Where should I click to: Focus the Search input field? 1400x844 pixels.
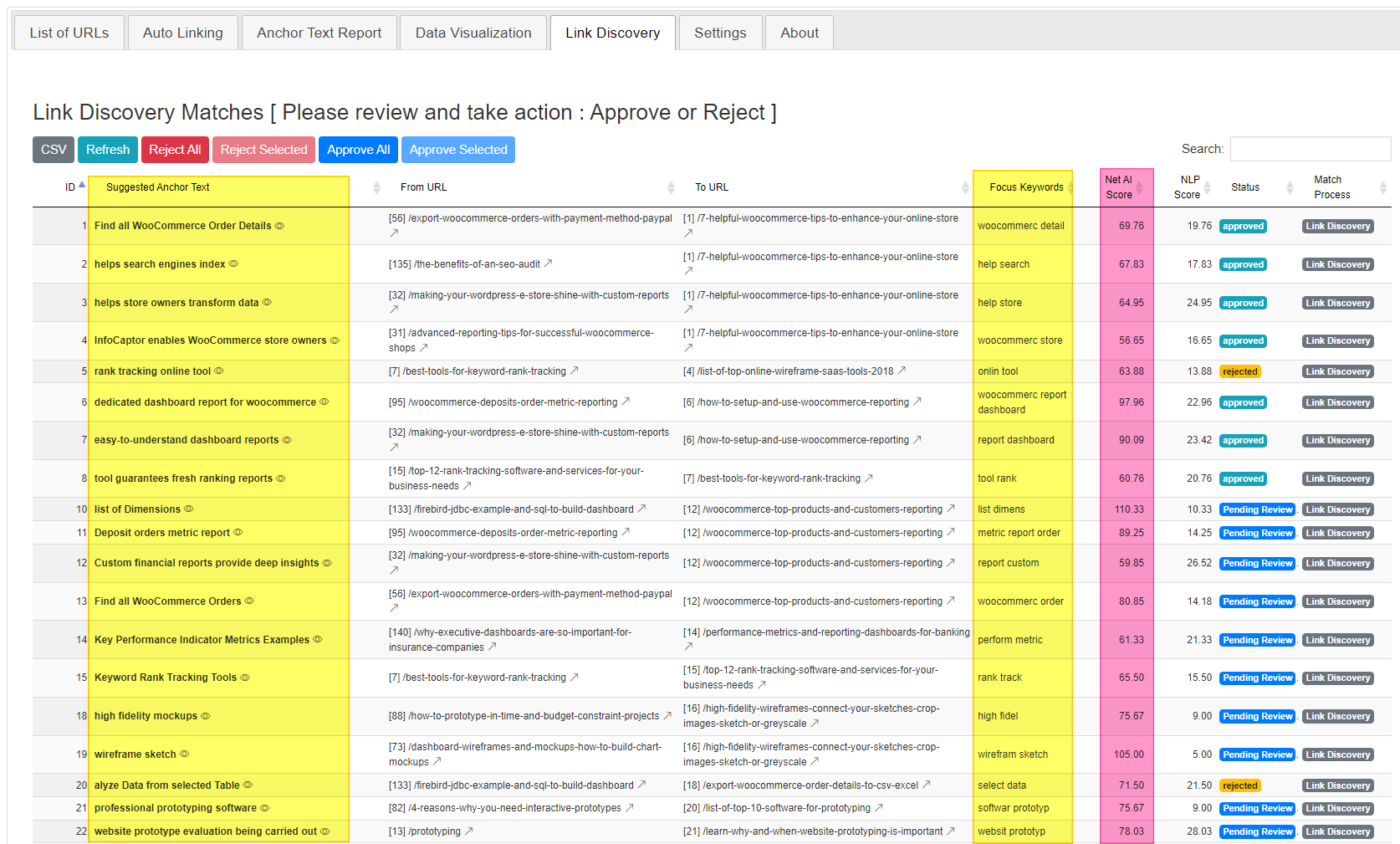1311,149
